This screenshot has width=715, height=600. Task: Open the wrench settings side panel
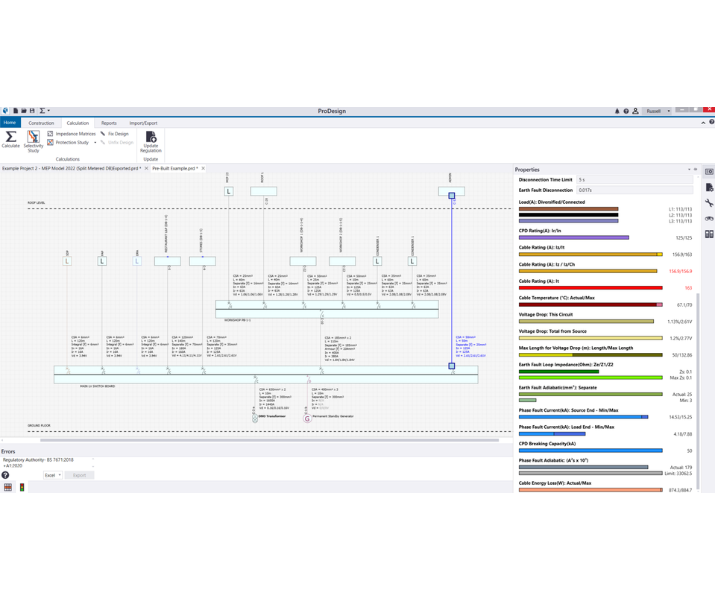709,203
